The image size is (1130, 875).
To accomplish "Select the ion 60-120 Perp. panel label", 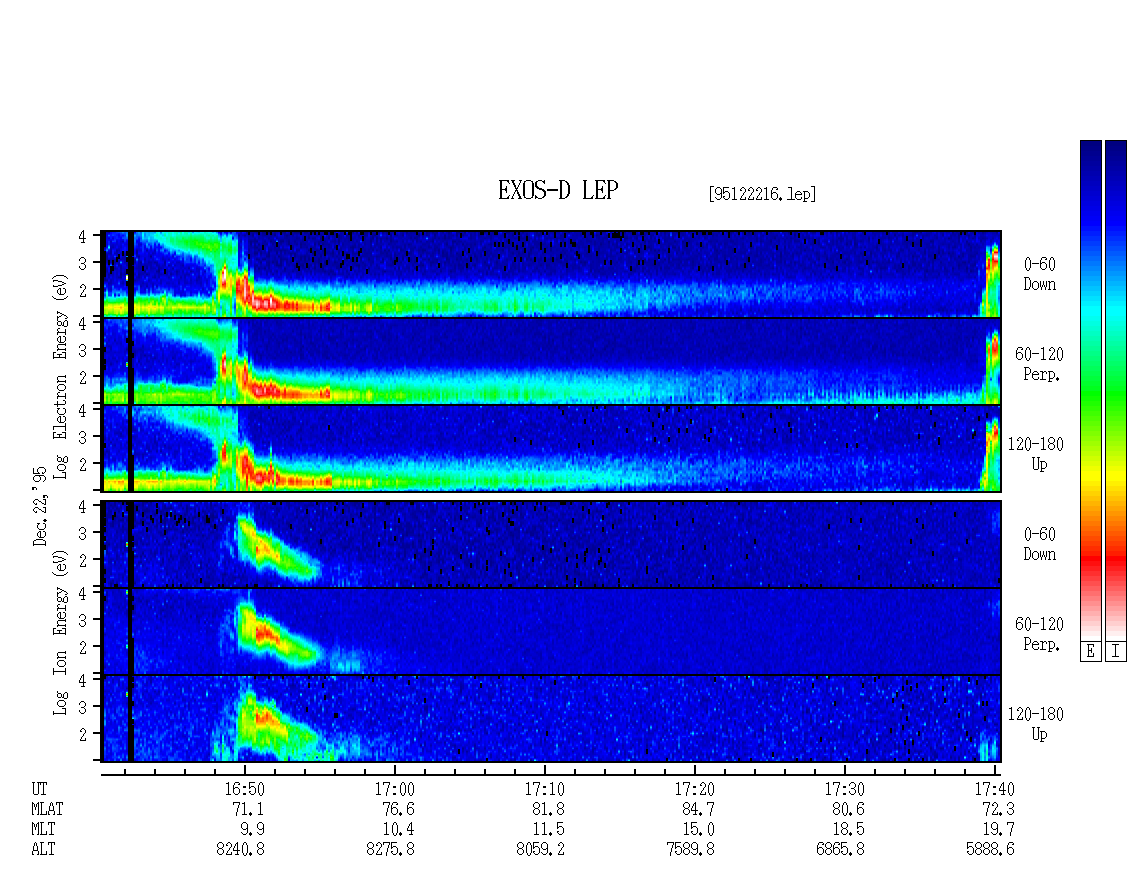I will coord(1039,634).
